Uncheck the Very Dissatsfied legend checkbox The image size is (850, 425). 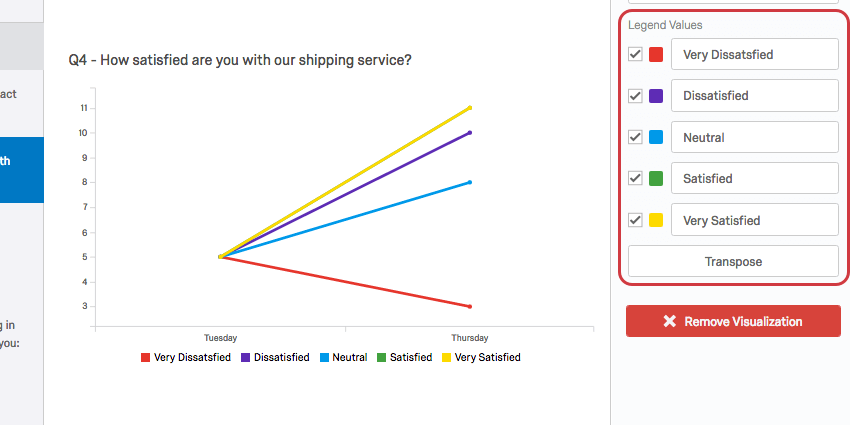(635, 54)
